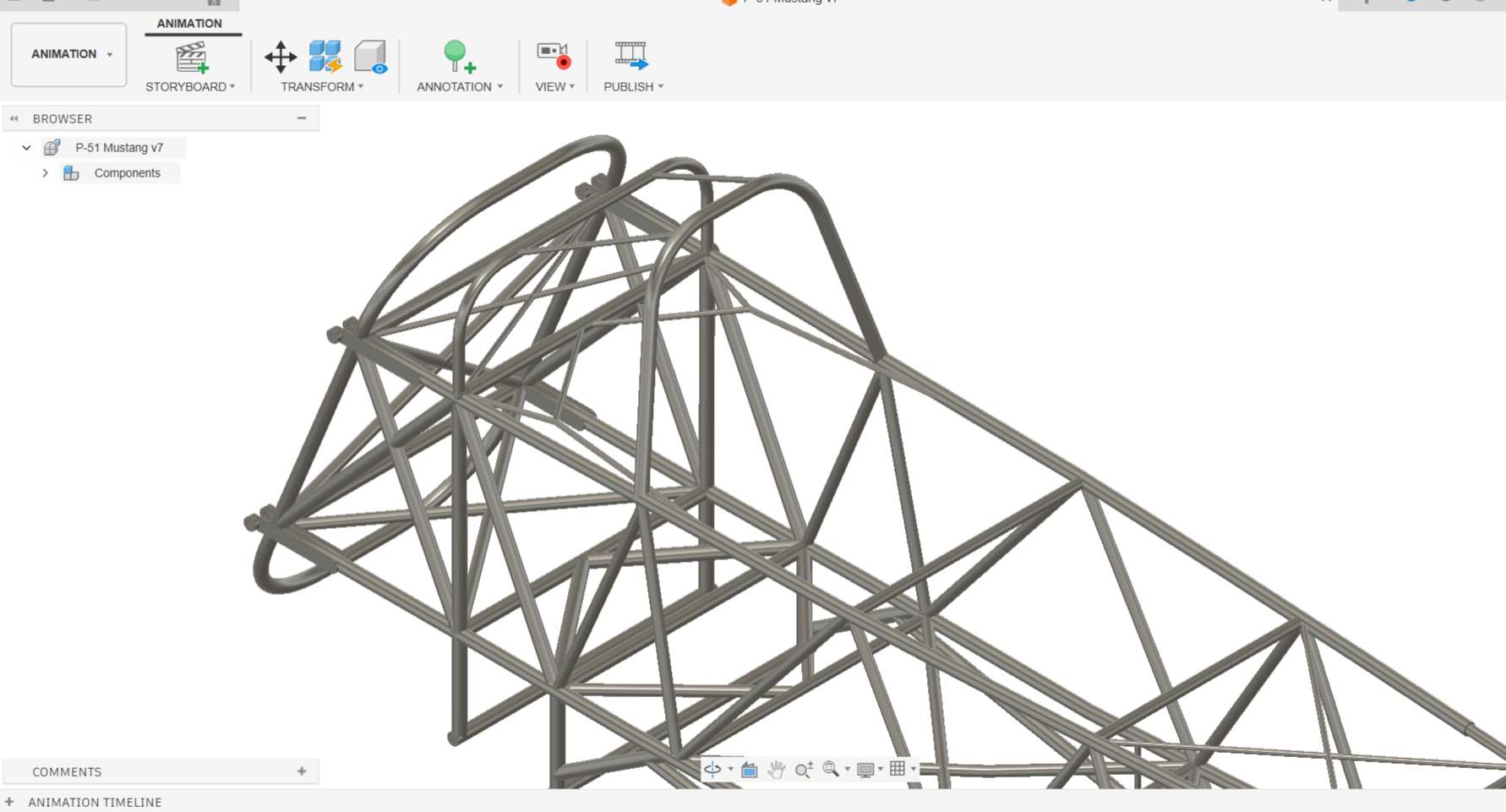This screenshot has height=812, width=1506.
Task: Click the Components folder icon
Action: tap(71, 173)
